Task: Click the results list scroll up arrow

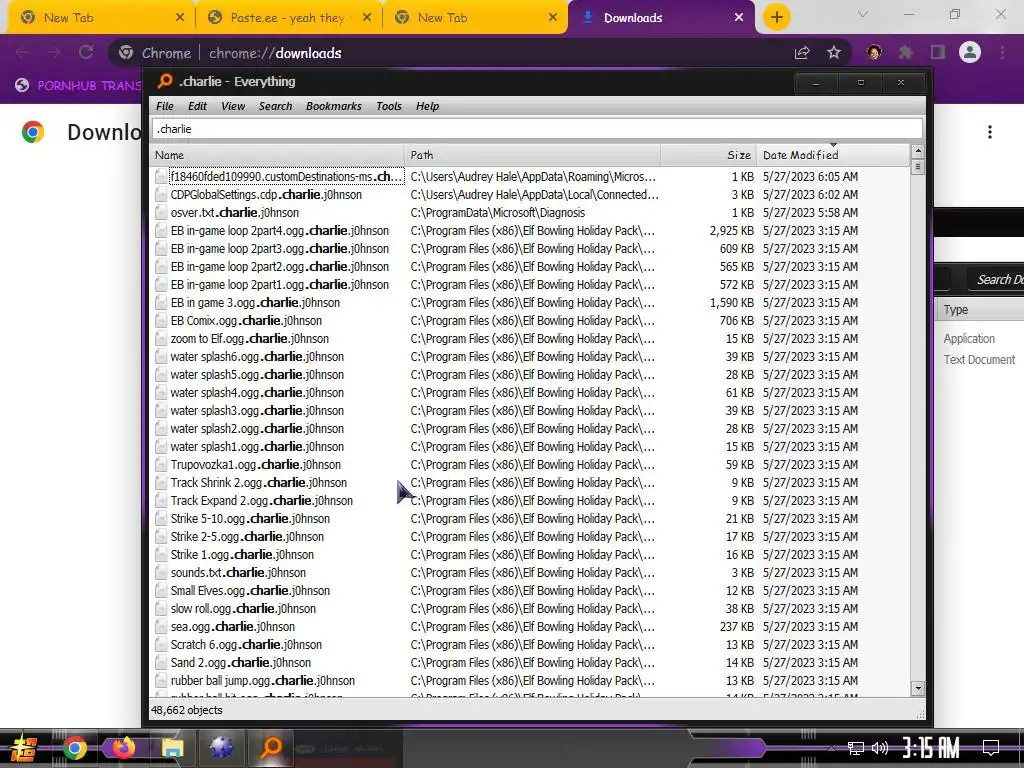Action: [x=918, y=152]
